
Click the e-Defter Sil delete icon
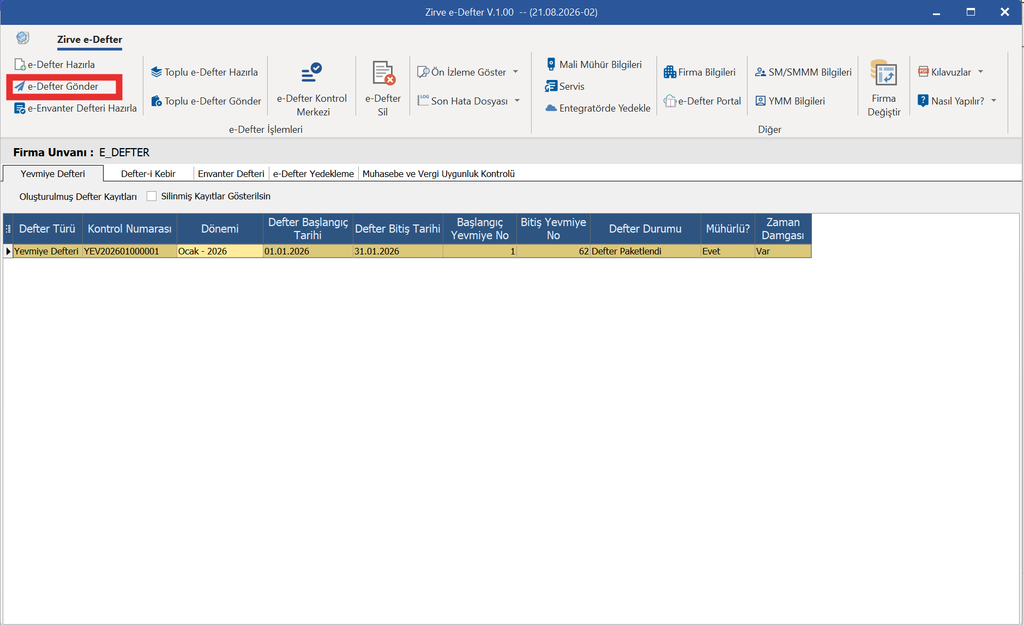coord(383,73)
